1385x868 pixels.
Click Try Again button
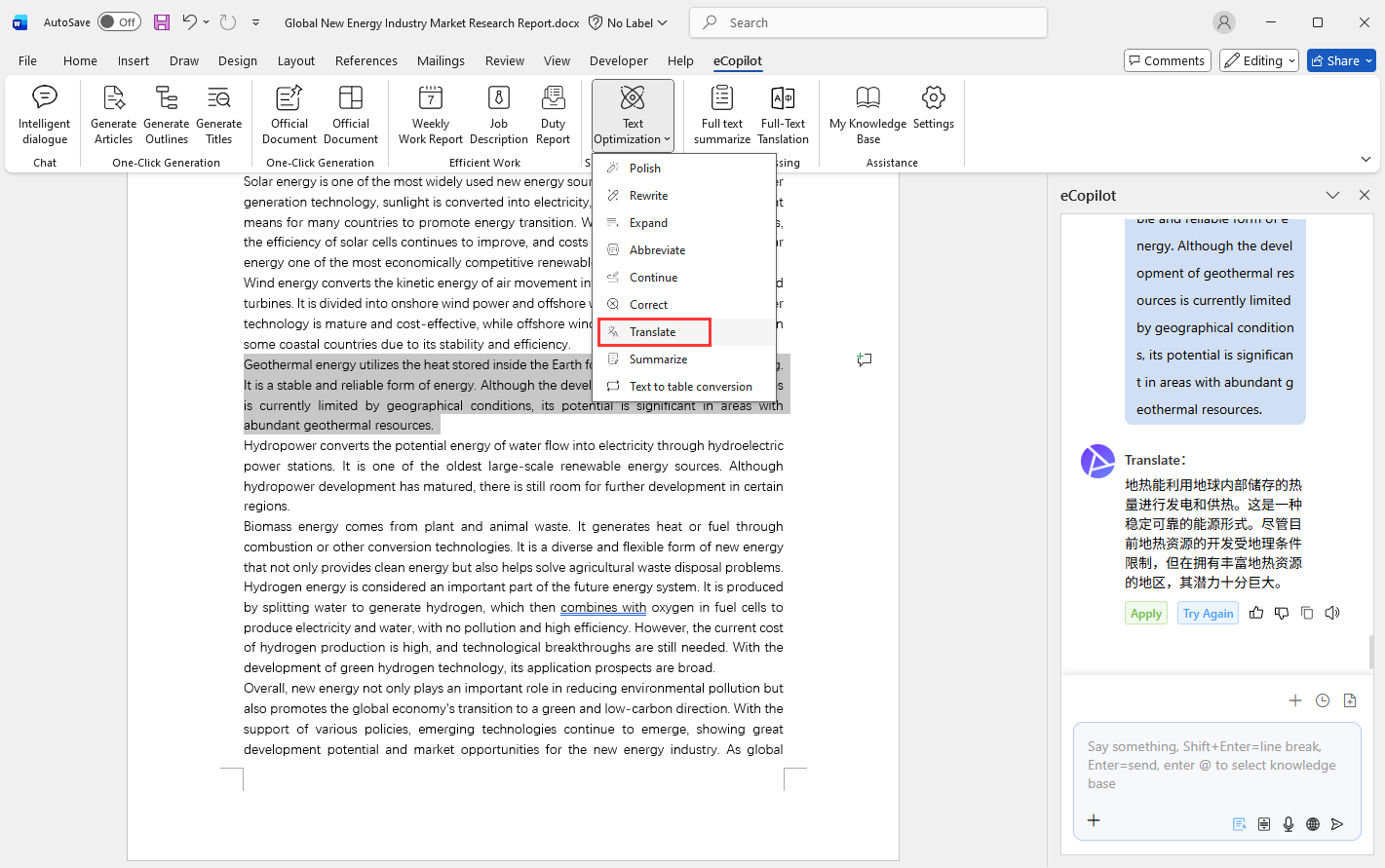[x=1208, y=614]
